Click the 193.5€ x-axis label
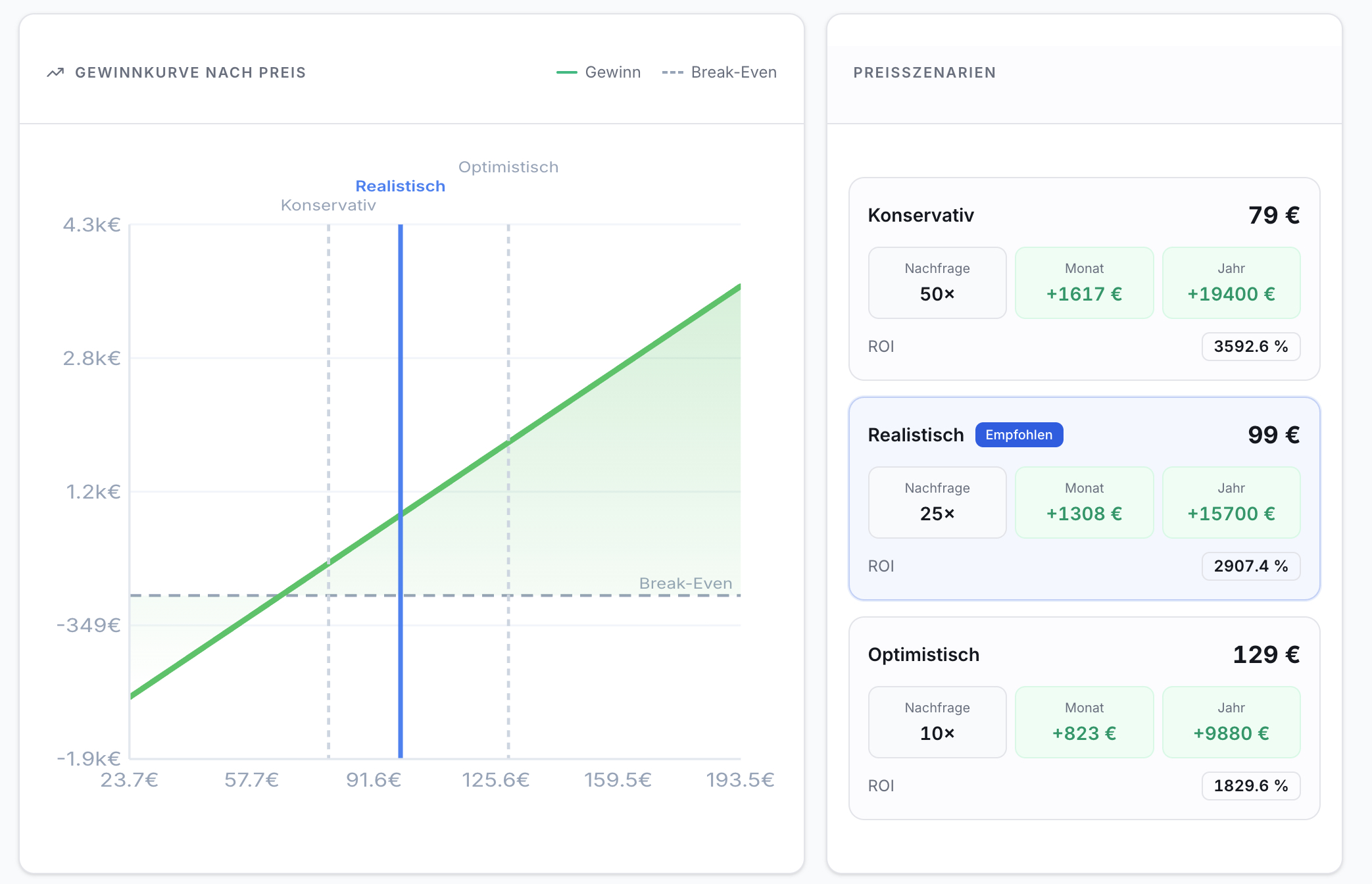The height and width of the screenshot is (884, 1372). (740, 780)
